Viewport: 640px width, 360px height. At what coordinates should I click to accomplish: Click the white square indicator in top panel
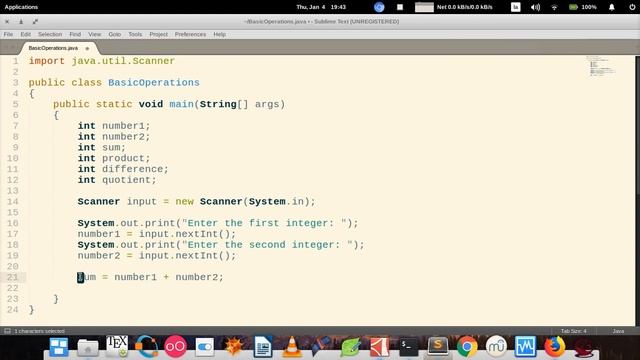(400, 7)
